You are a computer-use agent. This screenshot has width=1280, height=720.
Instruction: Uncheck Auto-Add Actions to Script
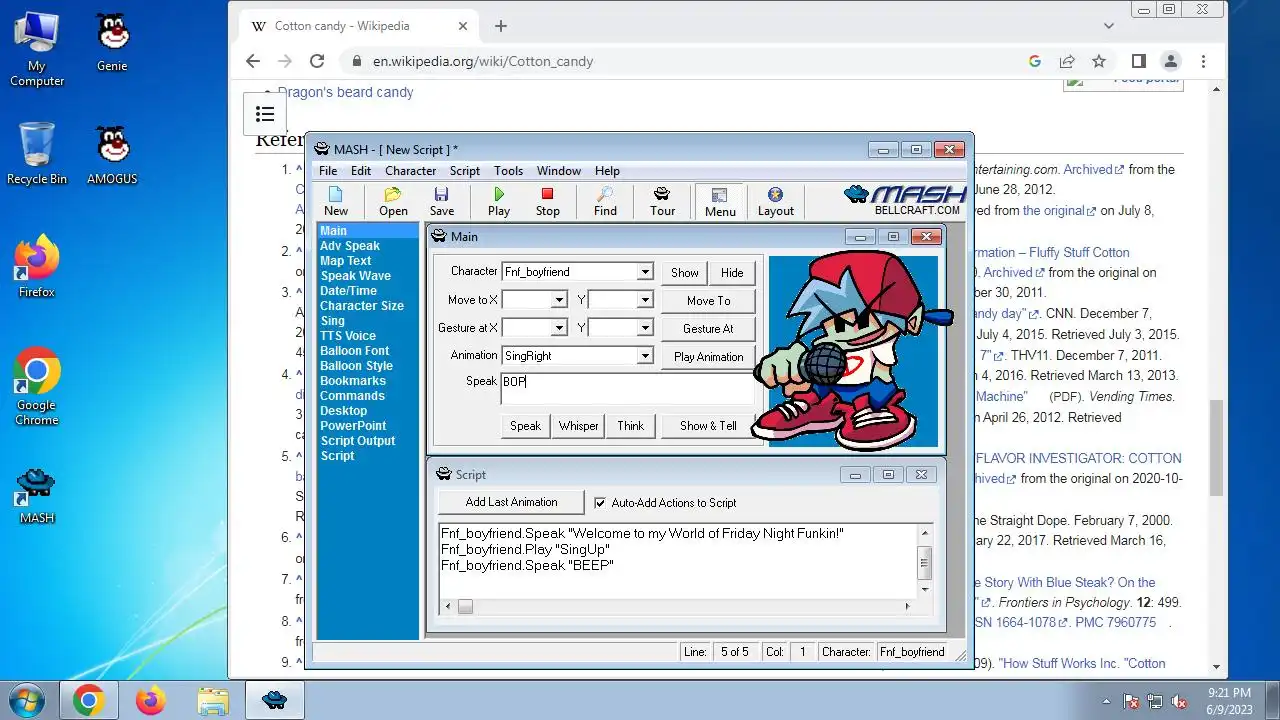[x=600, y=503]
